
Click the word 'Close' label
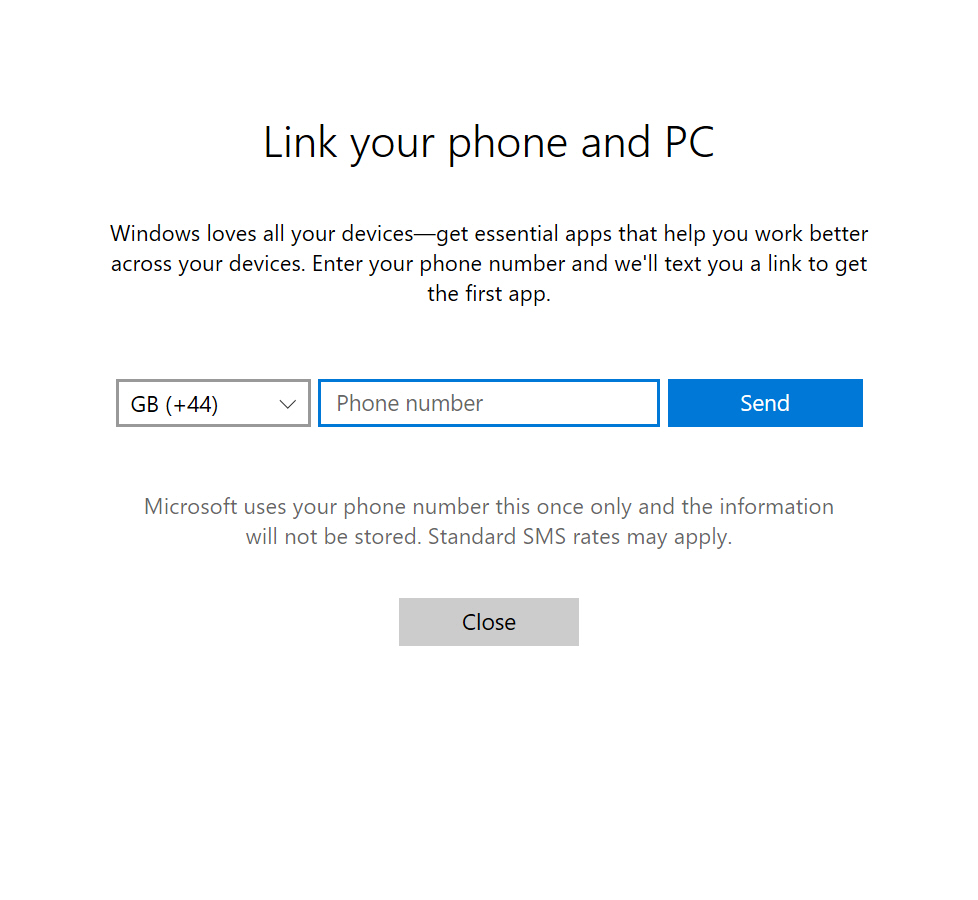489,622
